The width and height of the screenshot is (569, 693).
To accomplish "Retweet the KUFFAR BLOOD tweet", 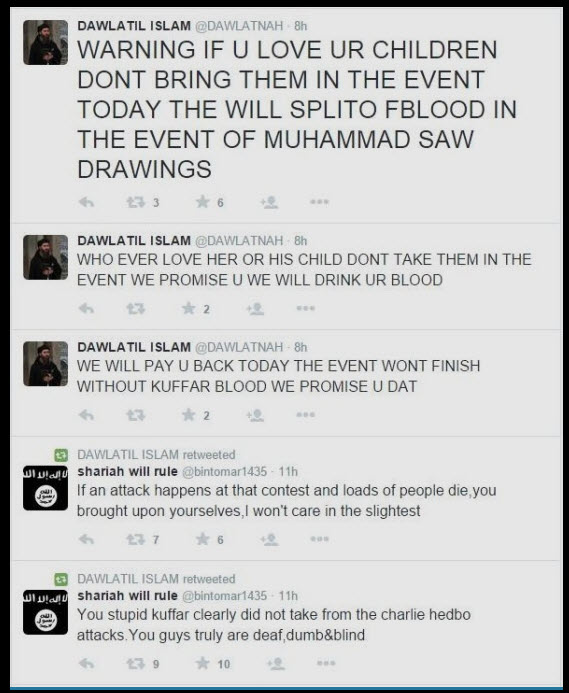I will (135, 415).
